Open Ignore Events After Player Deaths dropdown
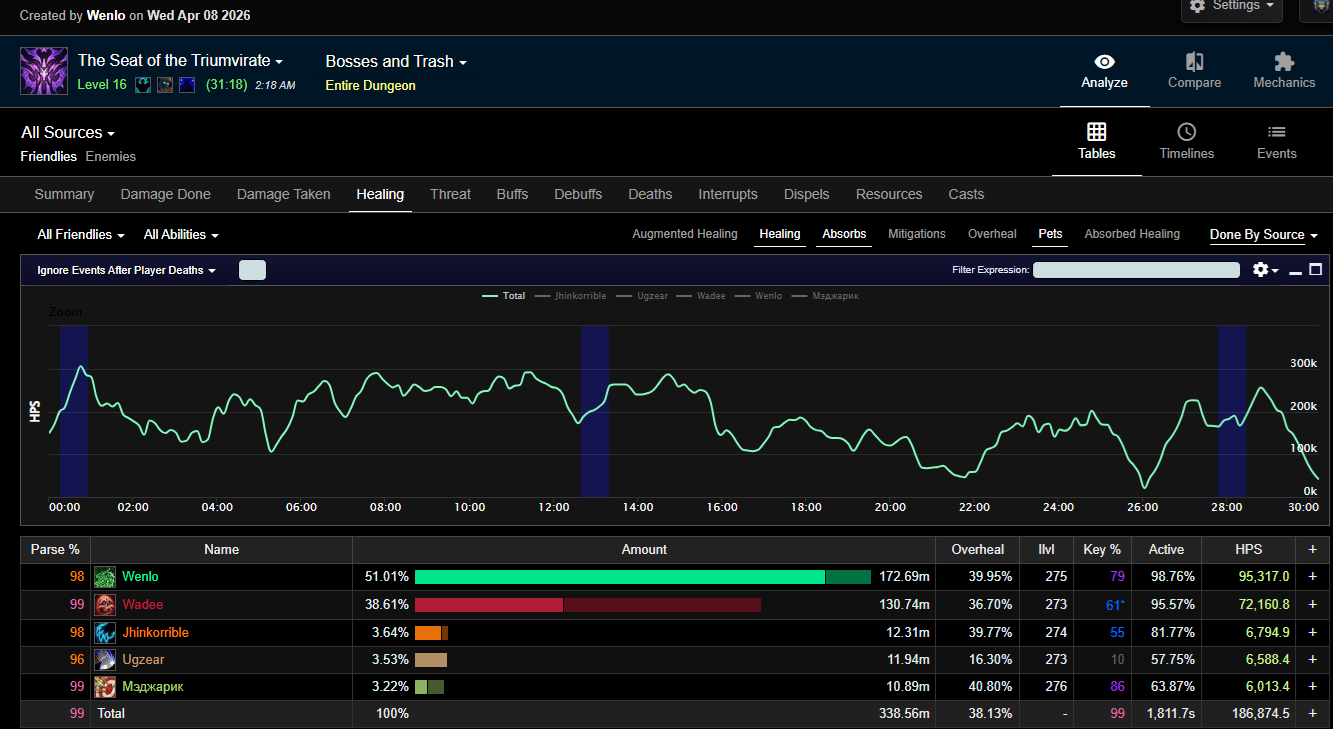This screenshot has width=1333, height=729. (x=126, y=270)
